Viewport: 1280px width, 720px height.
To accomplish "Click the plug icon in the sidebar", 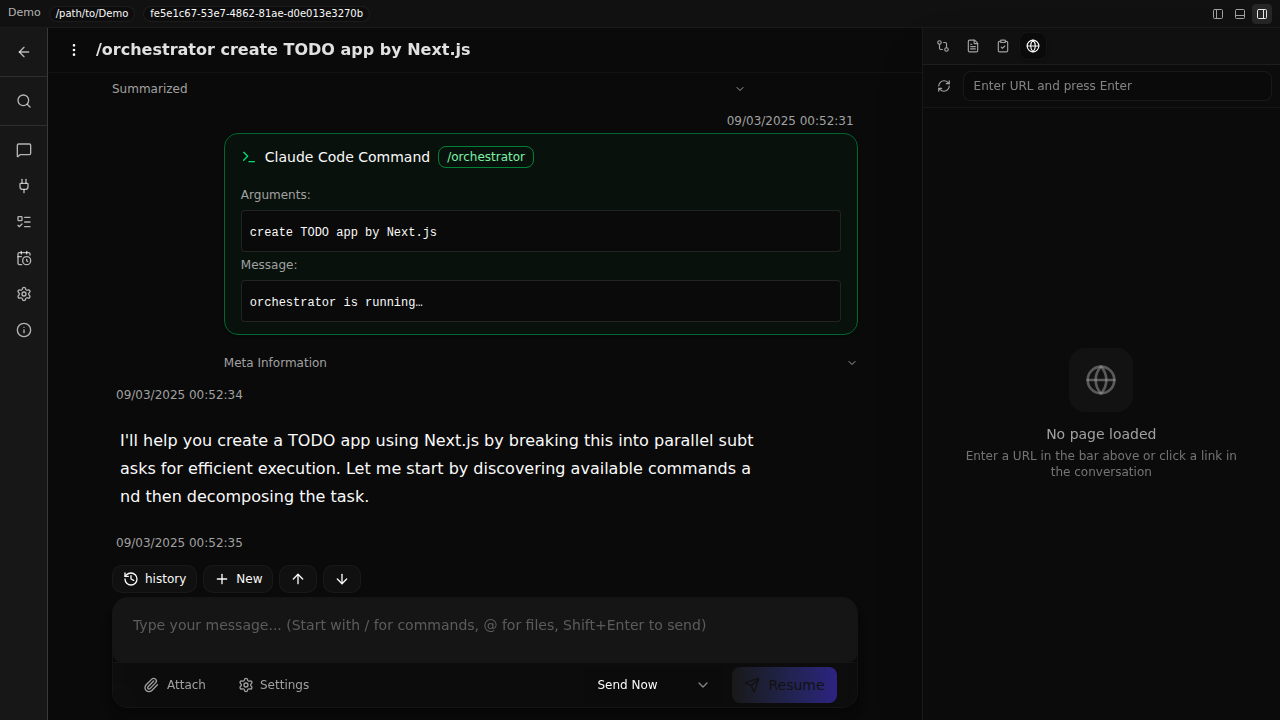I will coord(24,186).
